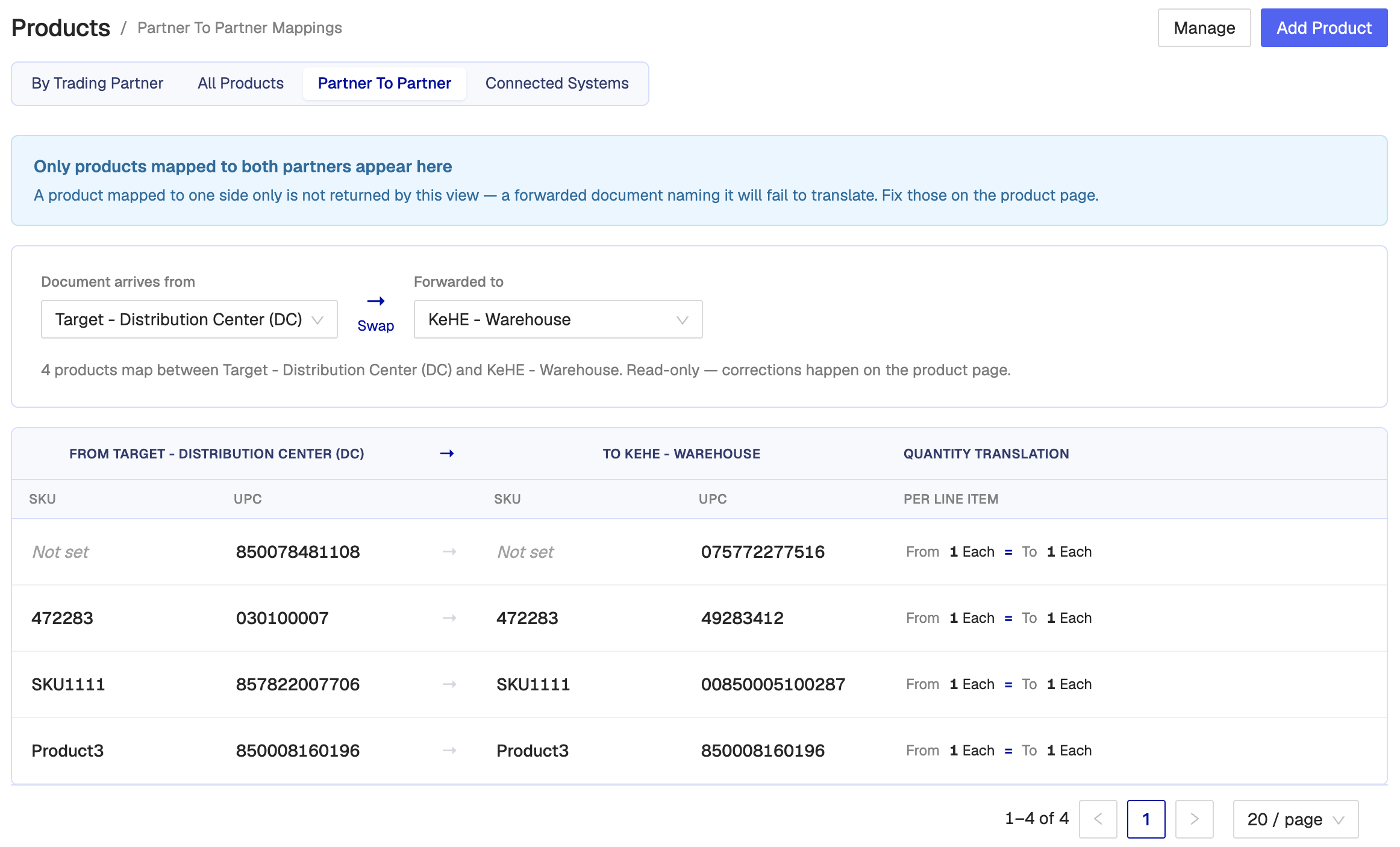Click the Products breadcrumb heading
Image resolution: width=1400 pixels, height=847 pixels.
61,28
